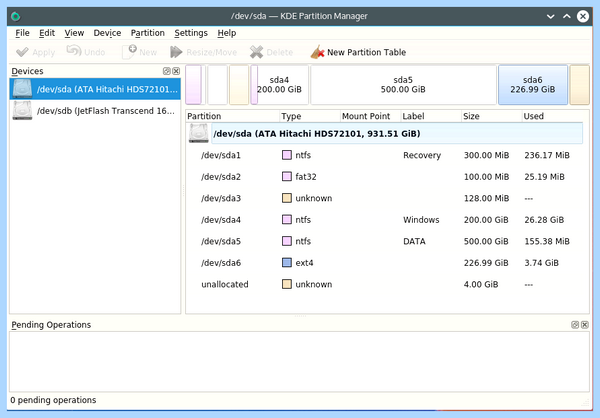Select sda6 226.99 GiB block in disk map
The height and width of the screenshot is (418, 600).
coord(533,85)
